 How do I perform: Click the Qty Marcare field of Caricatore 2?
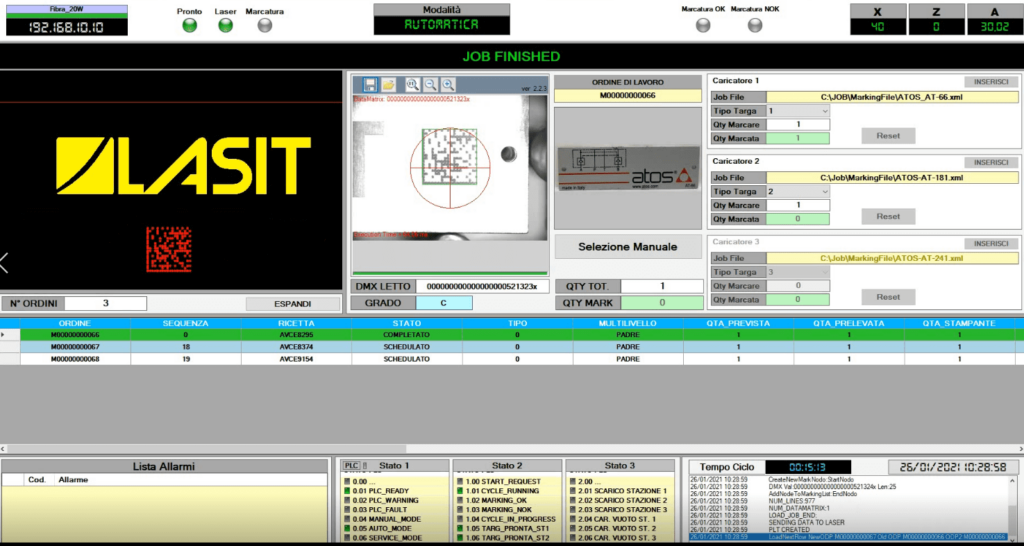click(x=798, y=205)
